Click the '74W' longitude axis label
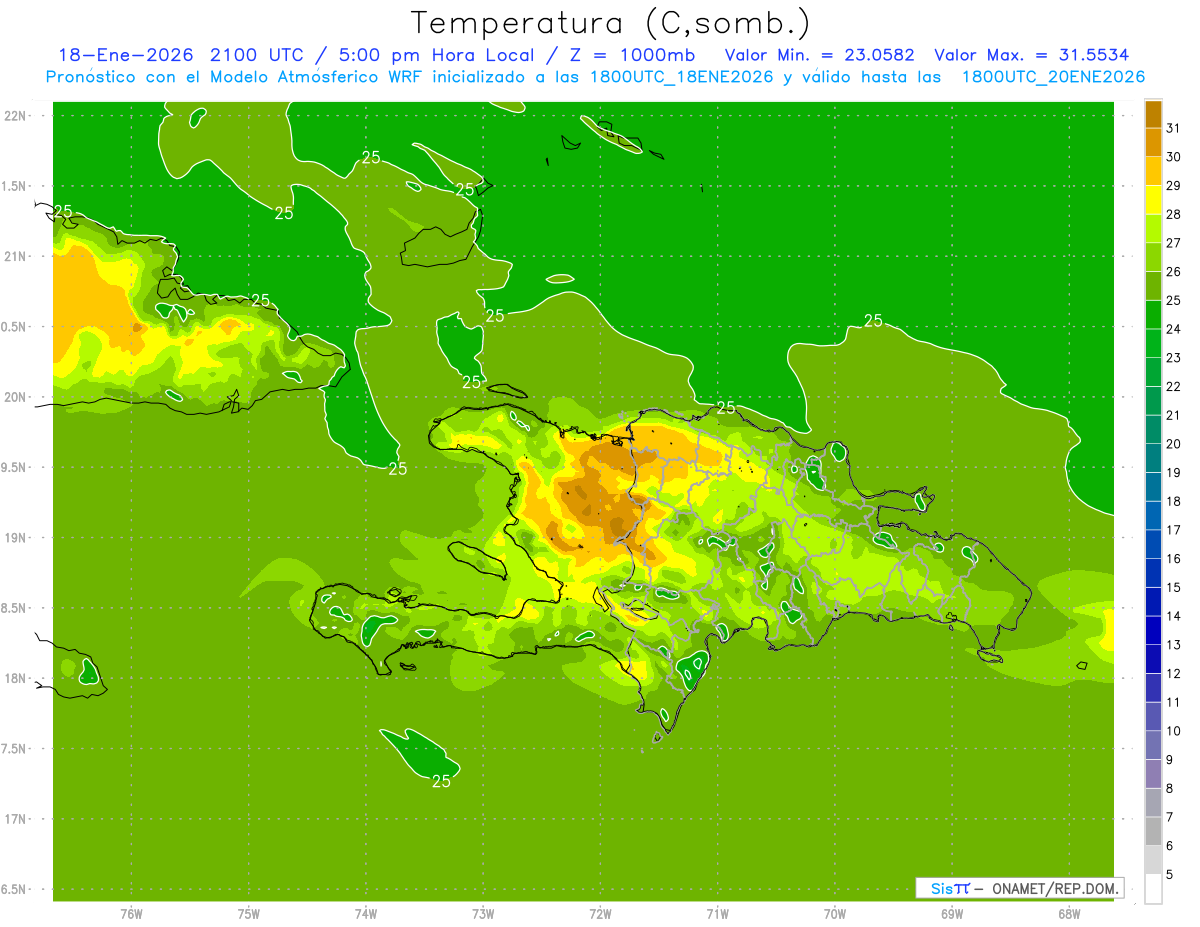Viewport: 1200px width, 927px height. pos(366,914)
